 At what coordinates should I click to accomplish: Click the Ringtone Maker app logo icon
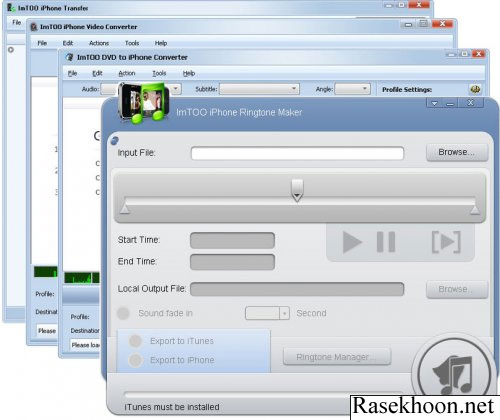point(143,103)
